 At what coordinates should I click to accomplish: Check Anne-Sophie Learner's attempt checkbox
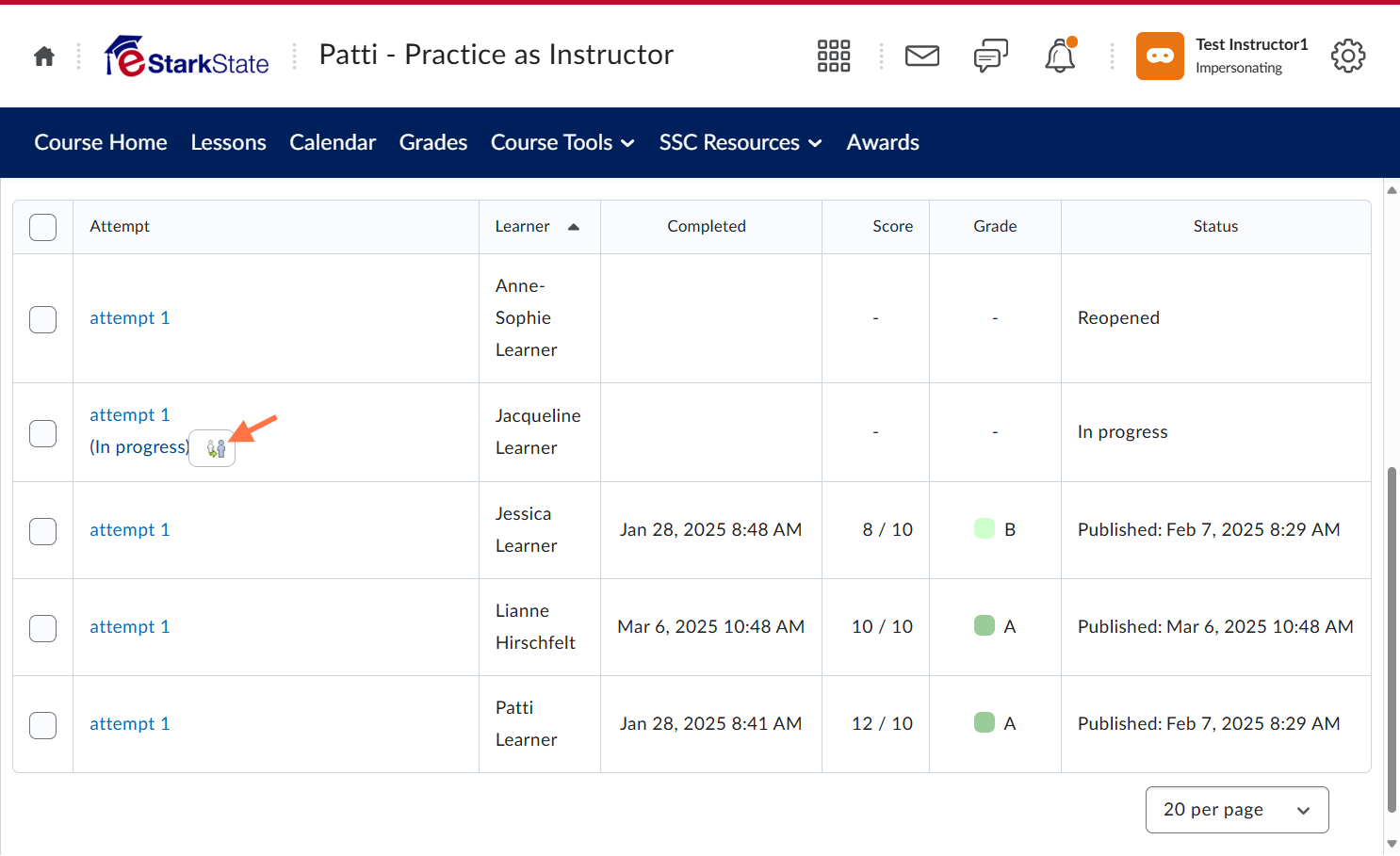pyautogui.click(x=43, y=319)
